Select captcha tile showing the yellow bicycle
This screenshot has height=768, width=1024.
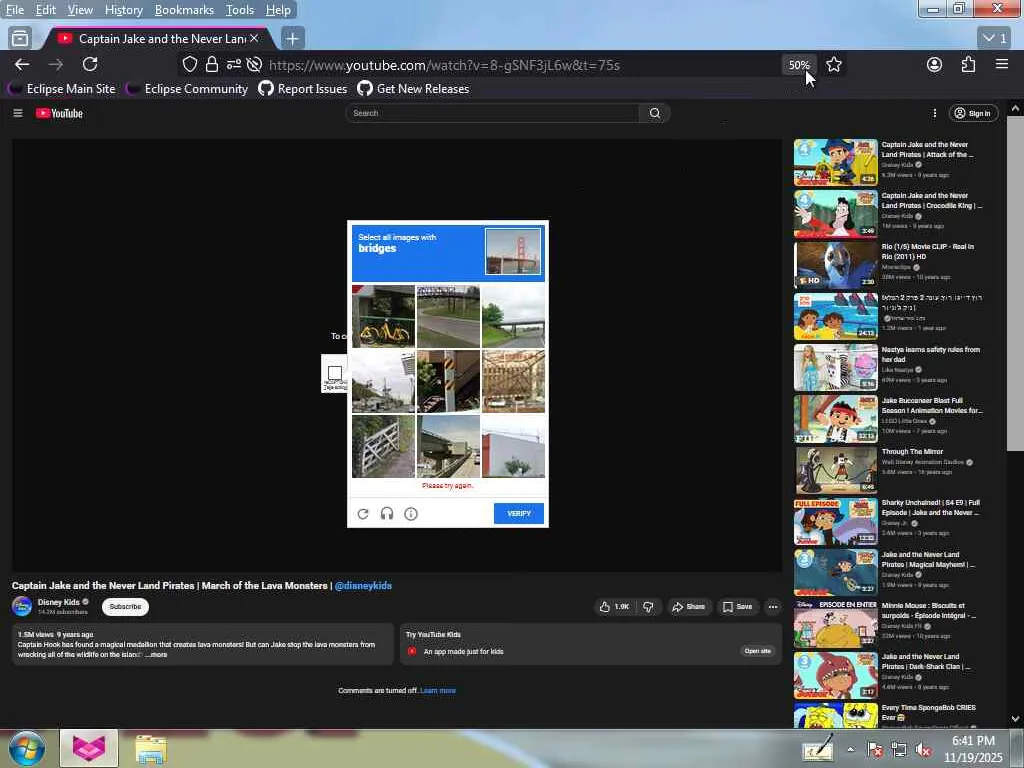pyautogui.click(x=383, y=316)
